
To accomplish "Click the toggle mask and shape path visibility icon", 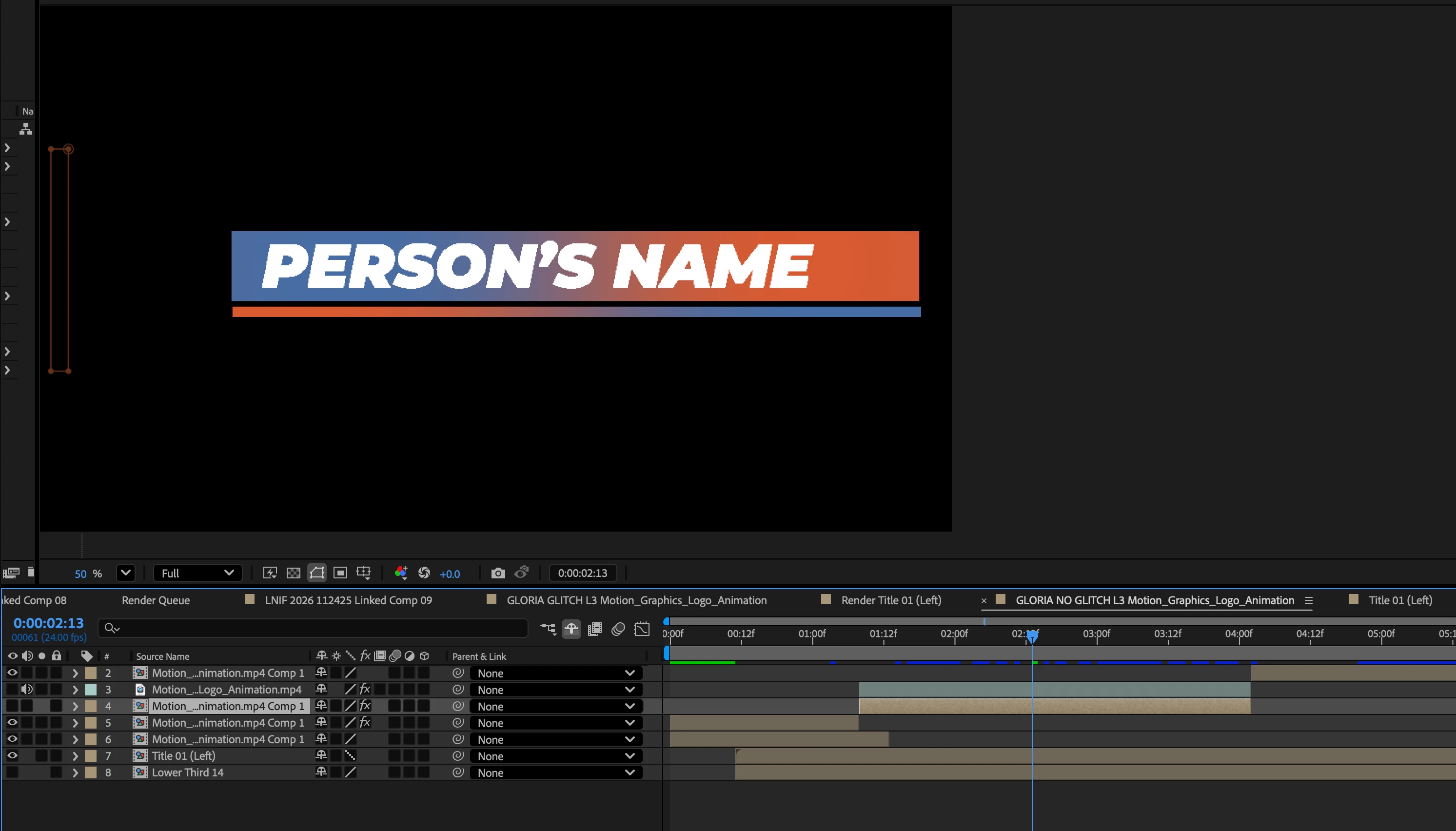I will 316,573.
